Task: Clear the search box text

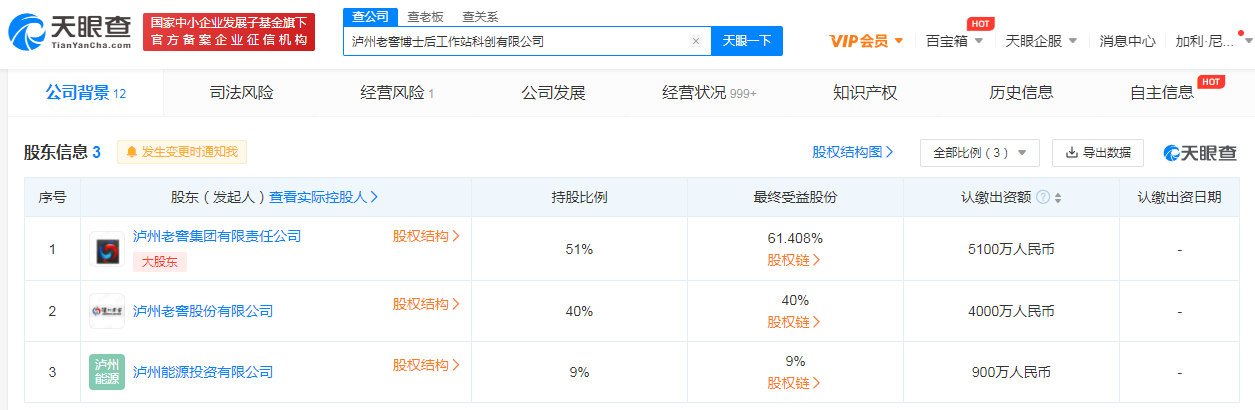Action: pos(695,41)
